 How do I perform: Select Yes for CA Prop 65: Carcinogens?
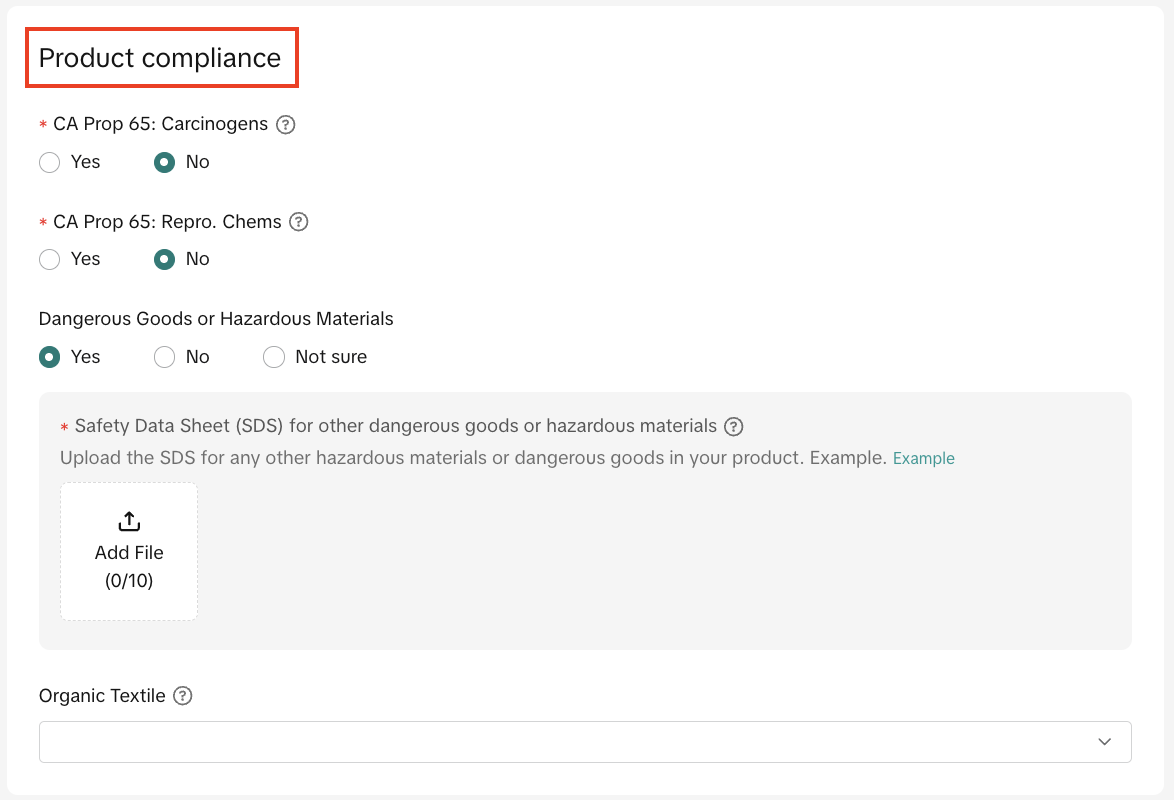(x=49, y=162)
